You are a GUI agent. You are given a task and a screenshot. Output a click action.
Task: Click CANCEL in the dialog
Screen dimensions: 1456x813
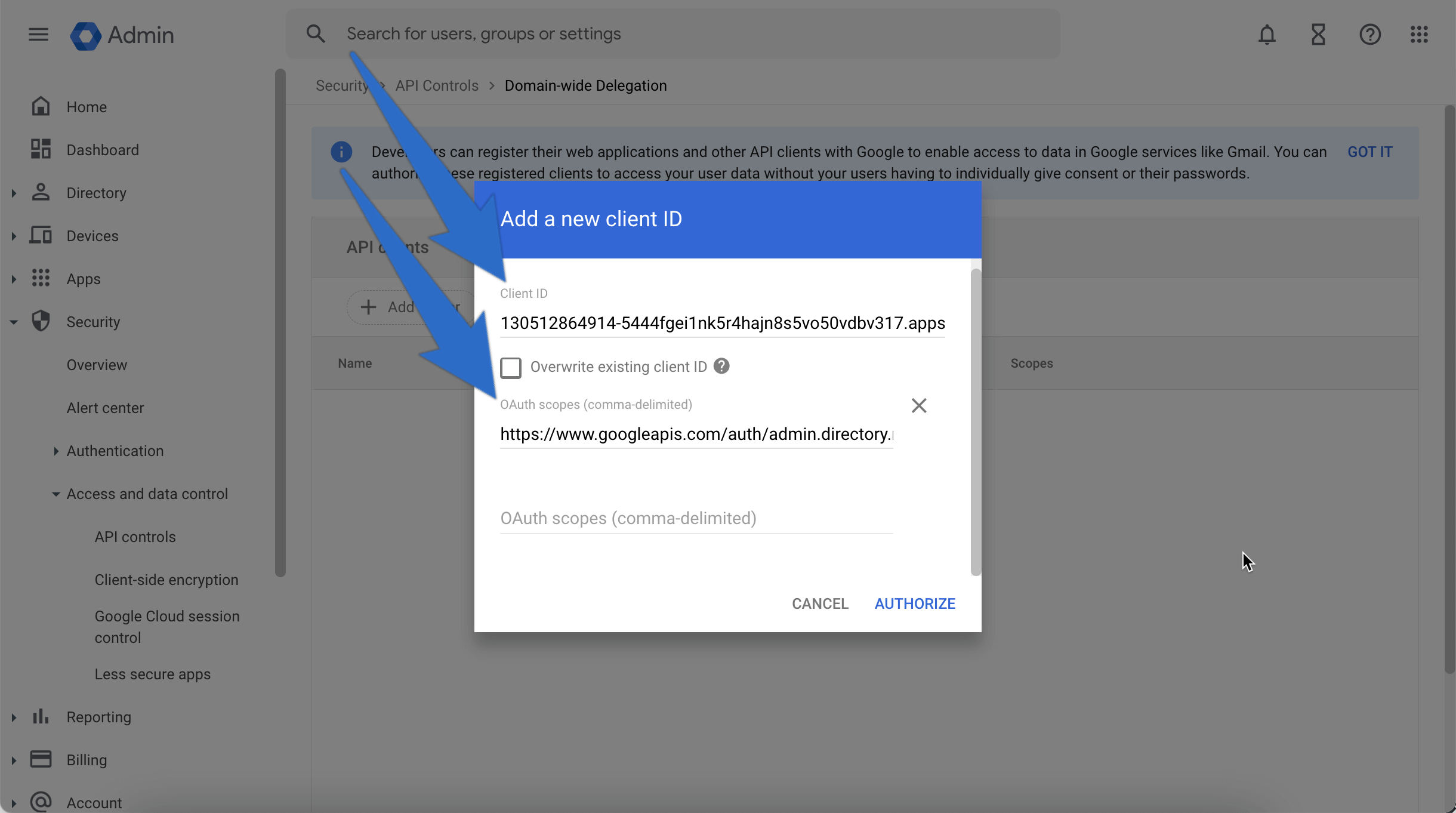(x=820, y=603)
